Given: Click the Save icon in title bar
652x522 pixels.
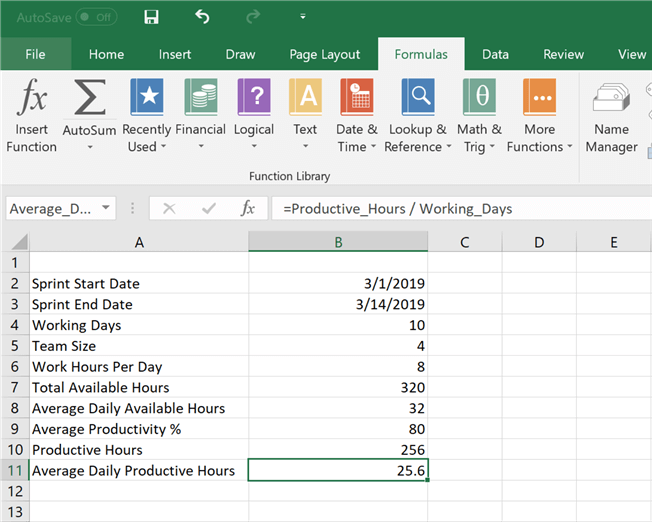Looking at the screenshot, I should tap(152, 17).
